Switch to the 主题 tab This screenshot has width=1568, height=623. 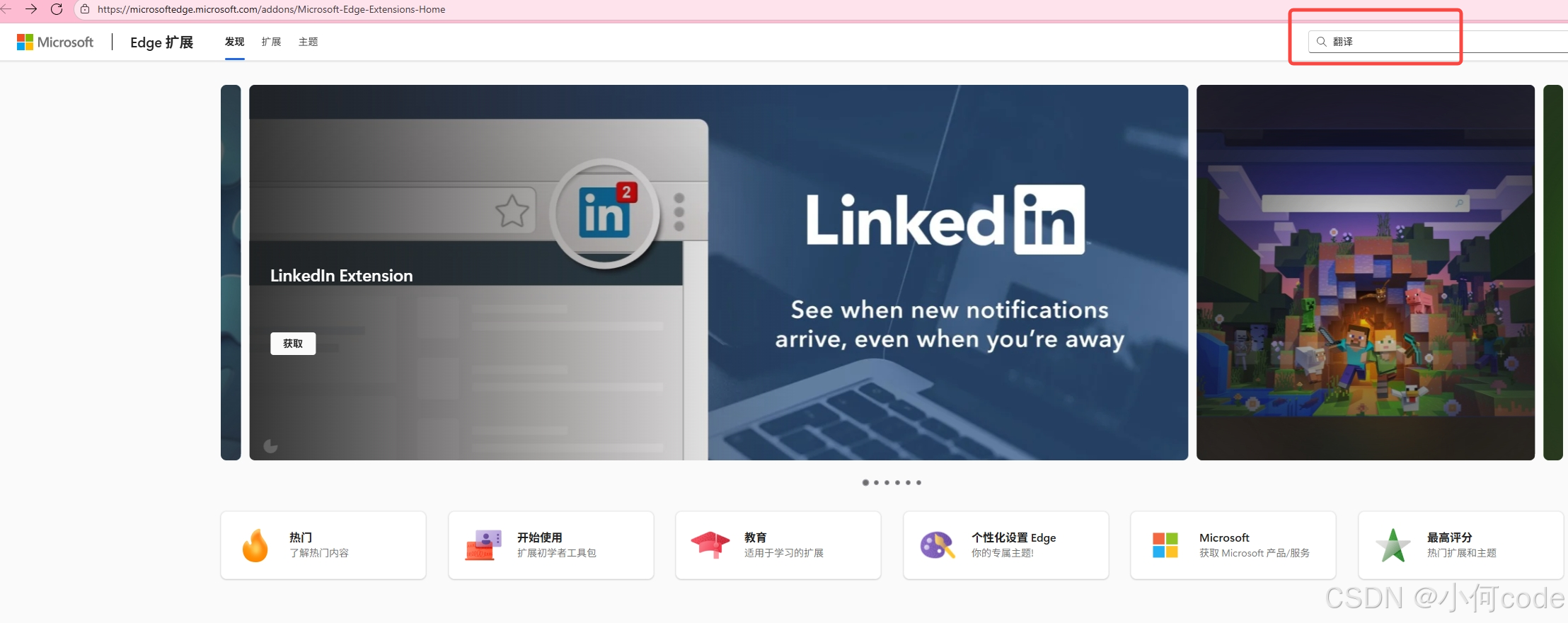(x=308, y=42)
